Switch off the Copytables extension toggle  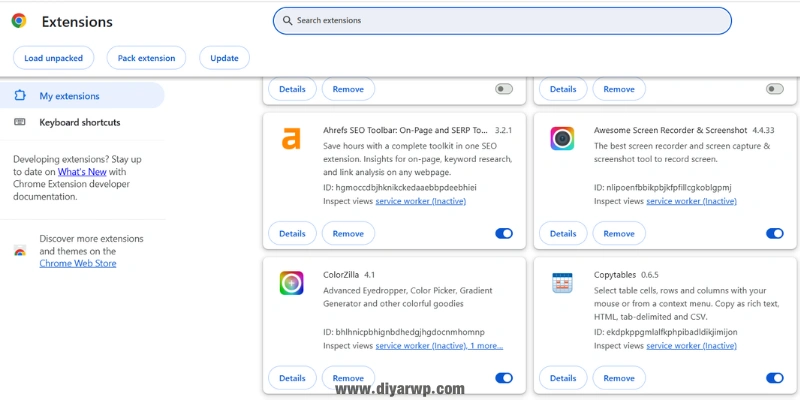pyautogui.click(x=775, y=378)
